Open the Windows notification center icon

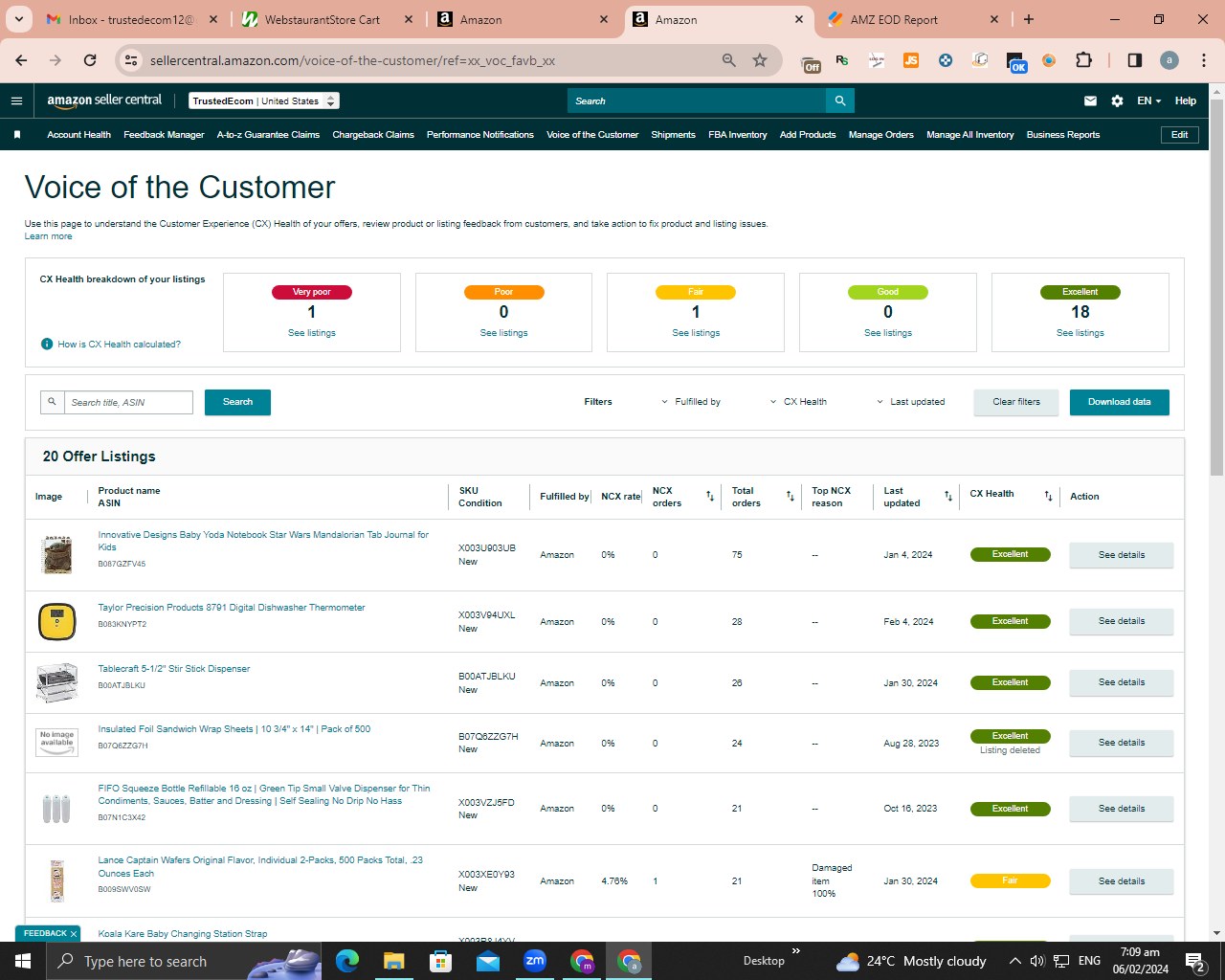(1194, 961)
